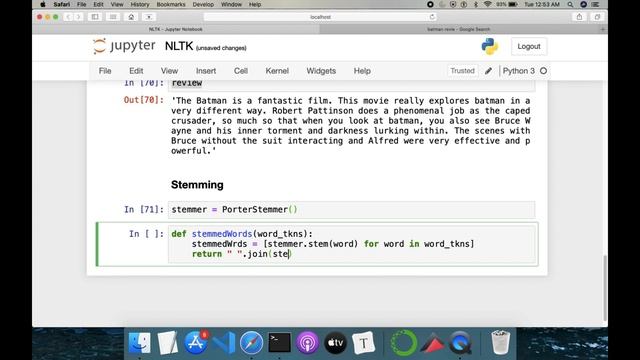The width and height of the screenshot is (640, 360).
Task: Open the Insert menu
Action: [206, 71]
